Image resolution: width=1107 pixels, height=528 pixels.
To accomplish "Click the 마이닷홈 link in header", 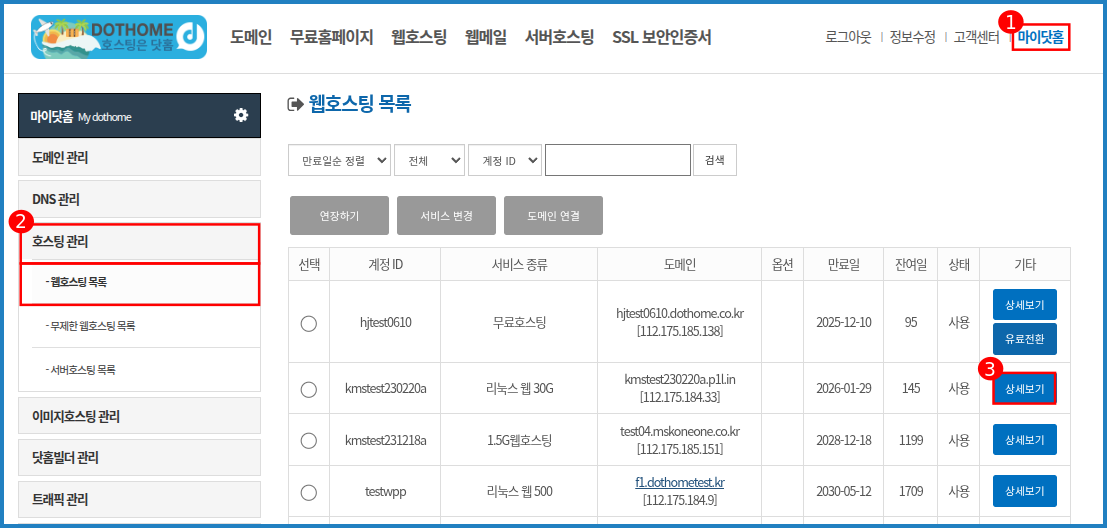I will pos(1041,38).
